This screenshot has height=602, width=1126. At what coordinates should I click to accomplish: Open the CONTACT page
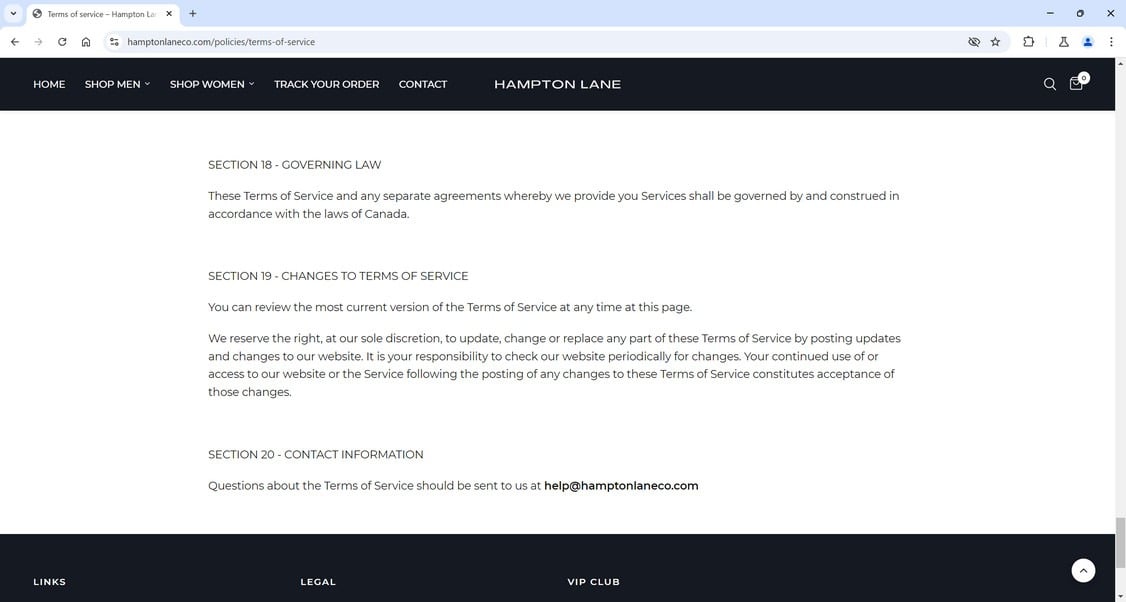tap(423, 84)
